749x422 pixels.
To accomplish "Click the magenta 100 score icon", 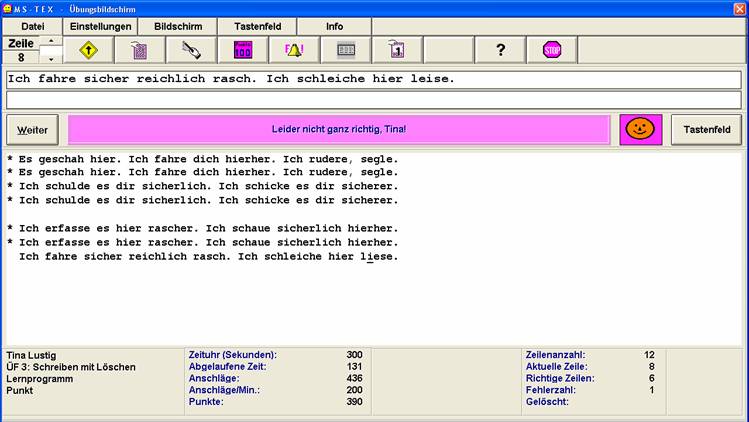I will click(243, 50).
